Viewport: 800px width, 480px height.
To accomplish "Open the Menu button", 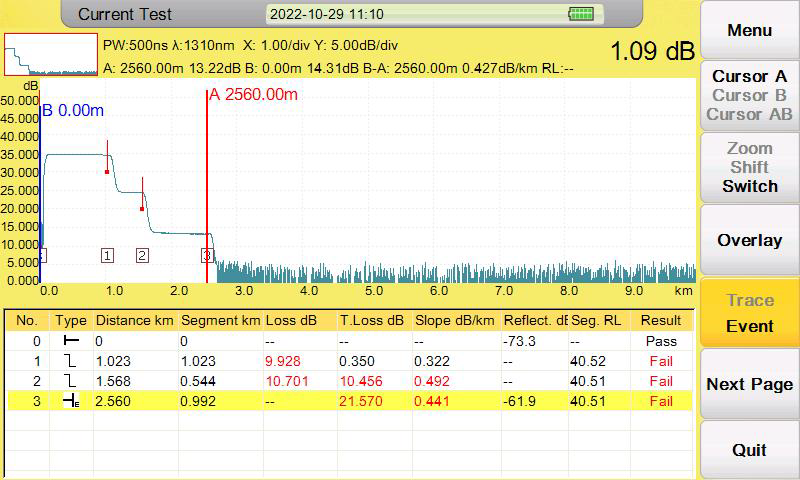I will click(x=749, y=30).
